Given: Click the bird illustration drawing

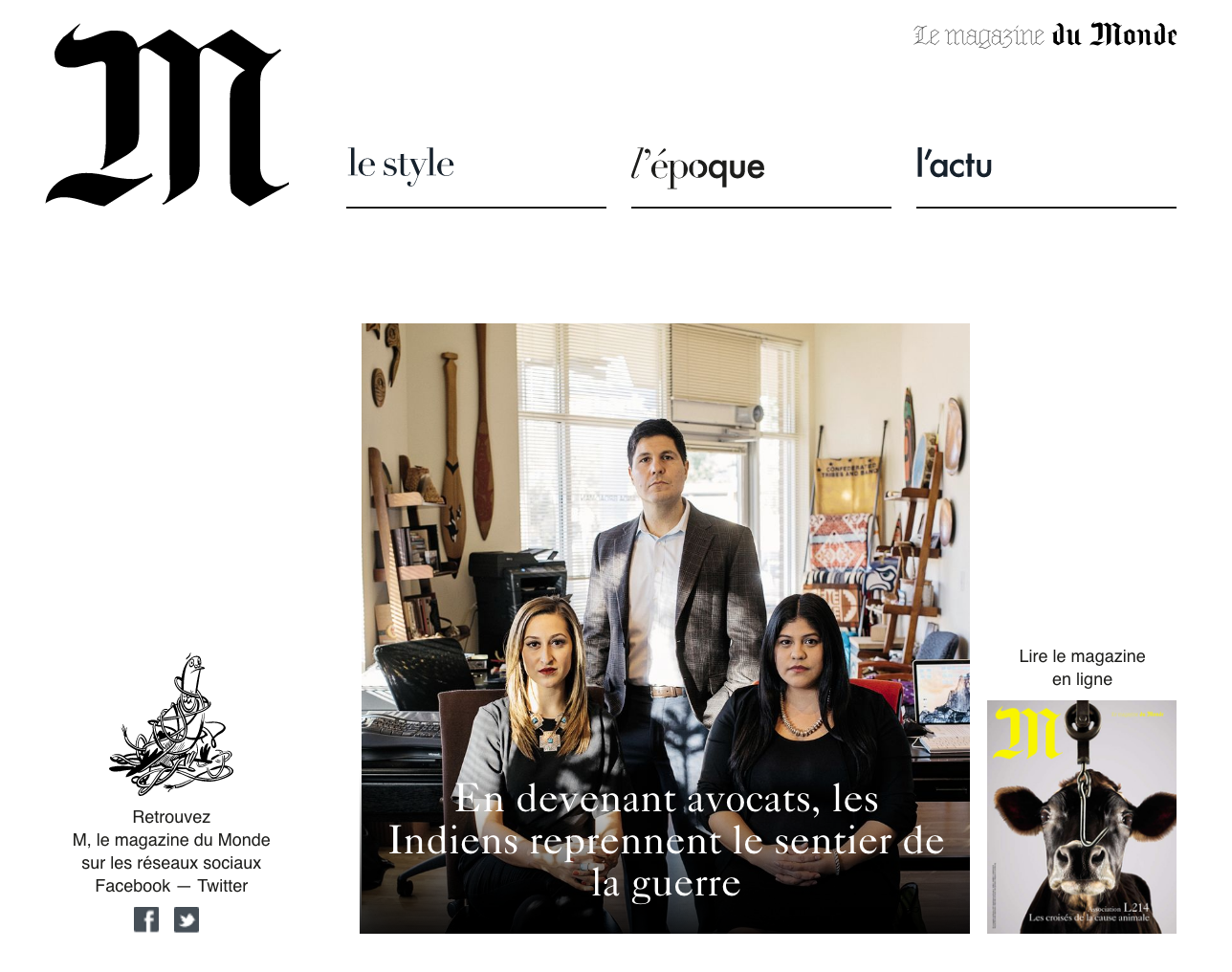Looking at the screenshot, I should (x=171, y=724).
